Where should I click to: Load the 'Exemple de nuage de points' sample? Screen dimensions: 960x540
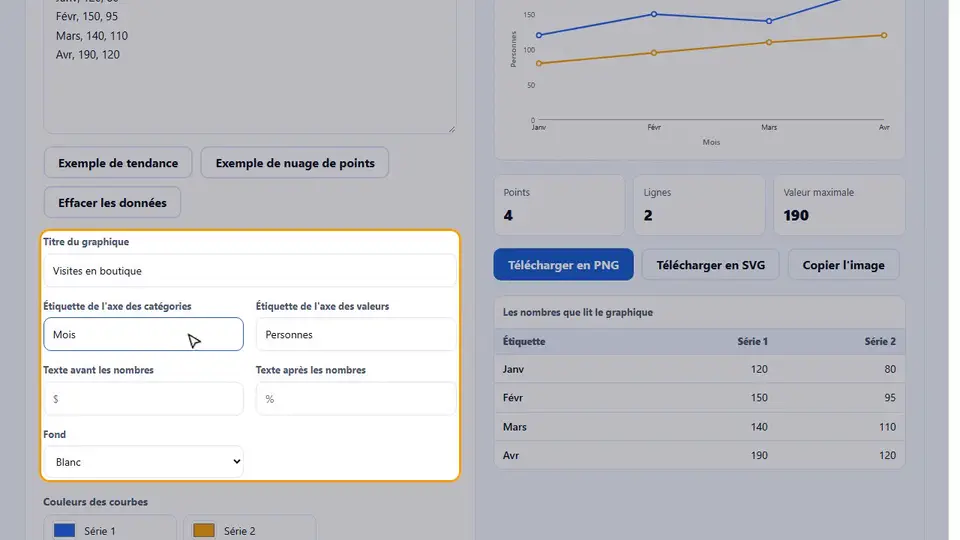294,163
